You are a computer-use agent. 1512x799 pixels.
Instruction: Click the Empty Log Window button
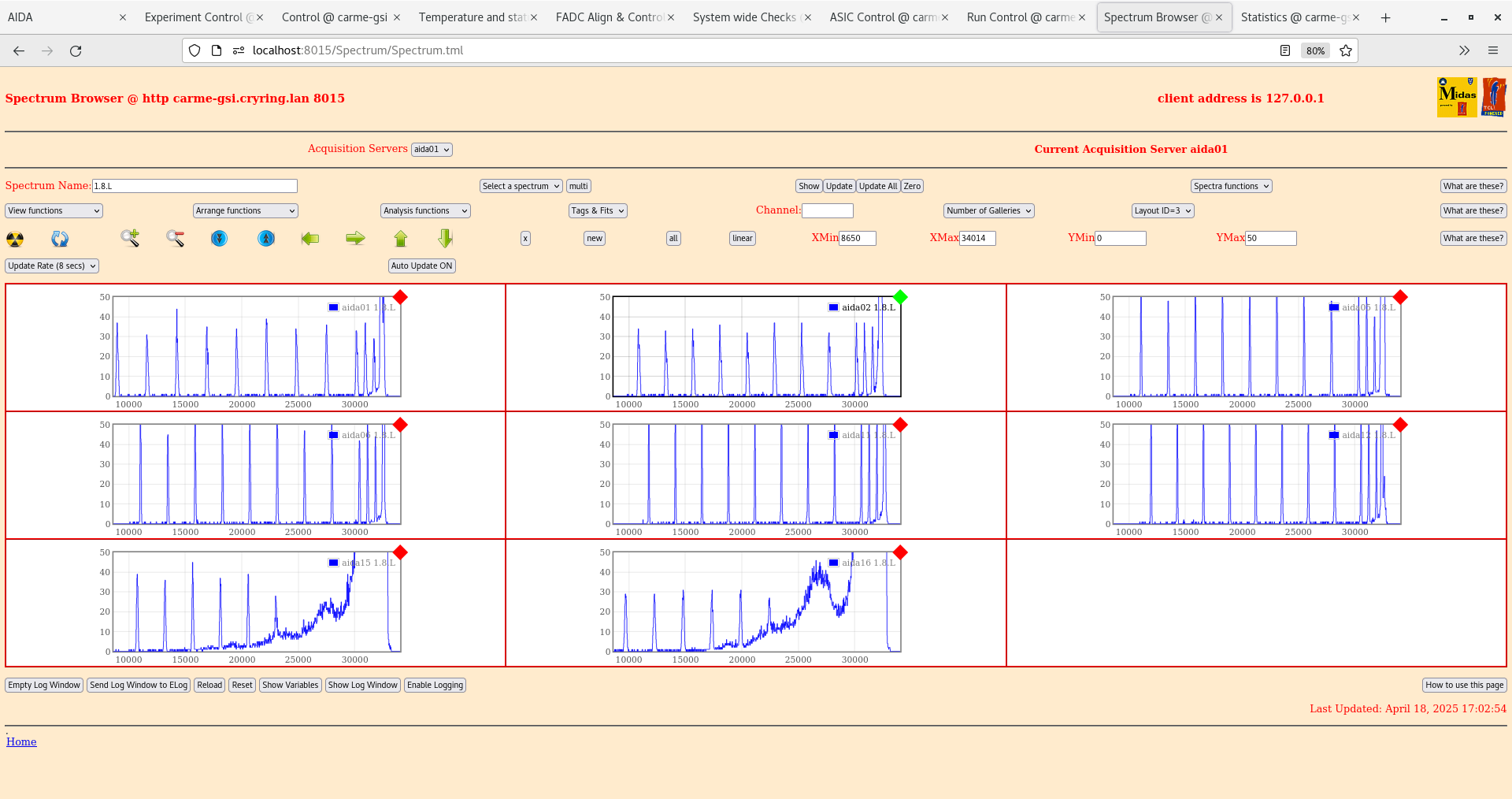(x=44, y=685)
